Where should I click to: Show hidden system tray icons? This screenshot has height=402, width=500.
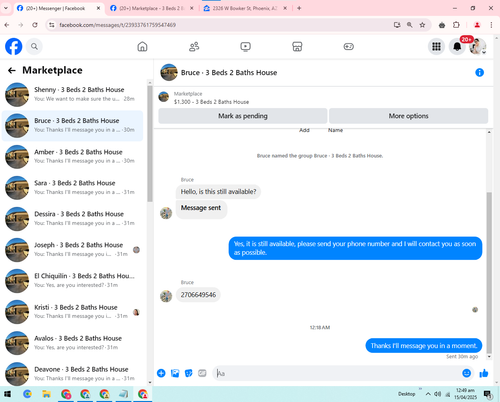coord(428,394)
